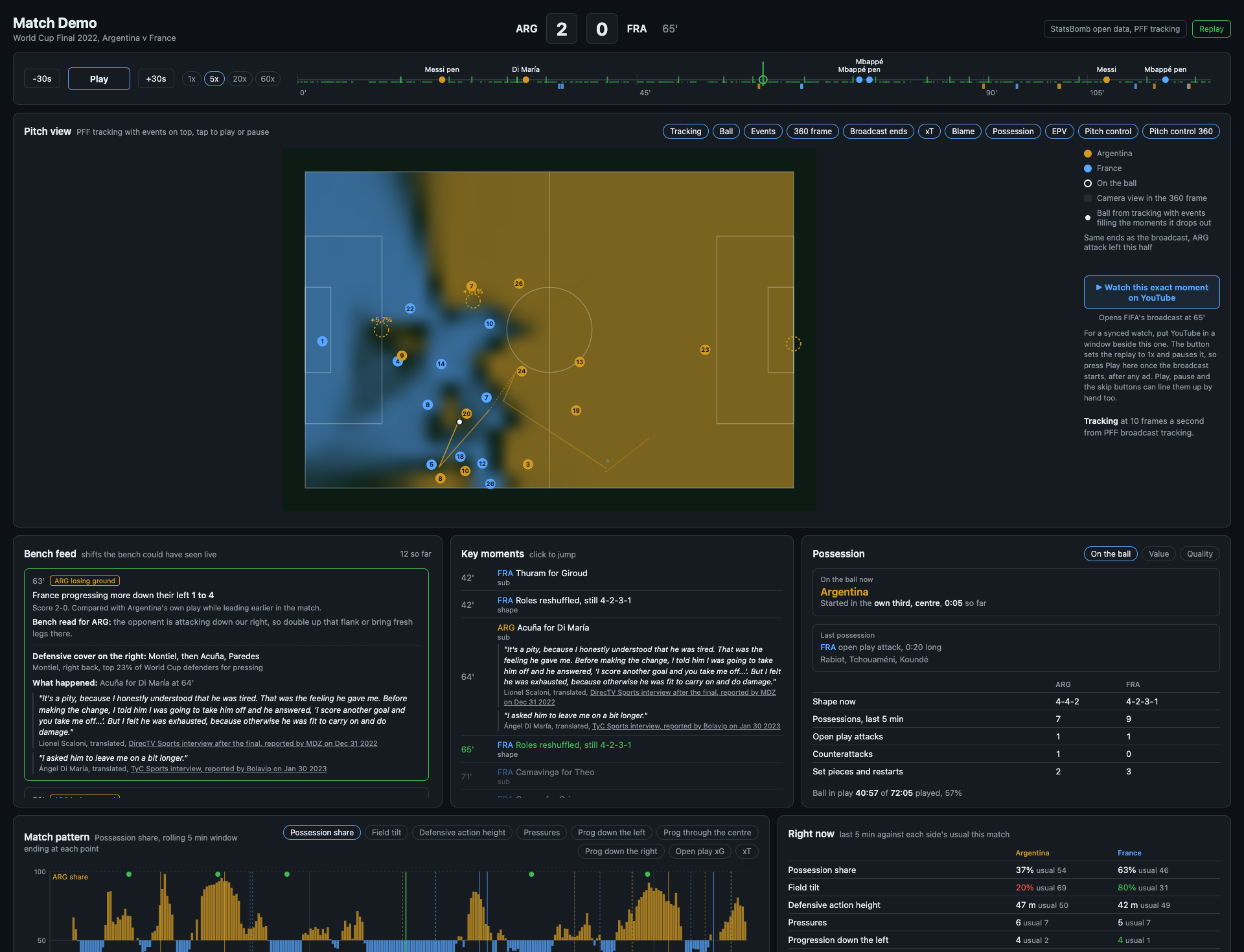Switch Possession panel to Value tab
Viewport: 1244px width, 952px height.
[1158, 554]
